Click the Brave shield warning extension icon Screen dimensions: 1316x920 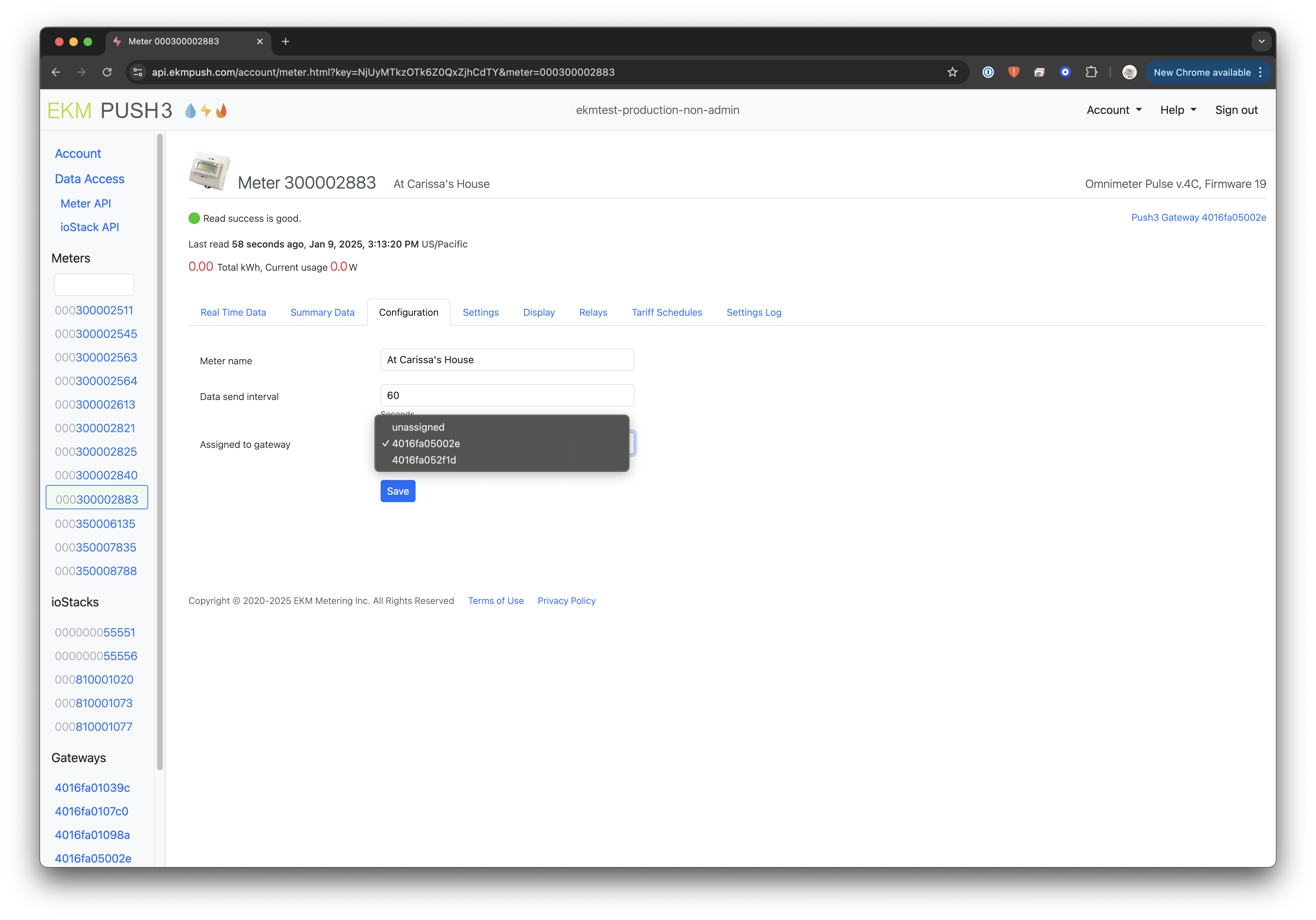(x=1013, y=72)
